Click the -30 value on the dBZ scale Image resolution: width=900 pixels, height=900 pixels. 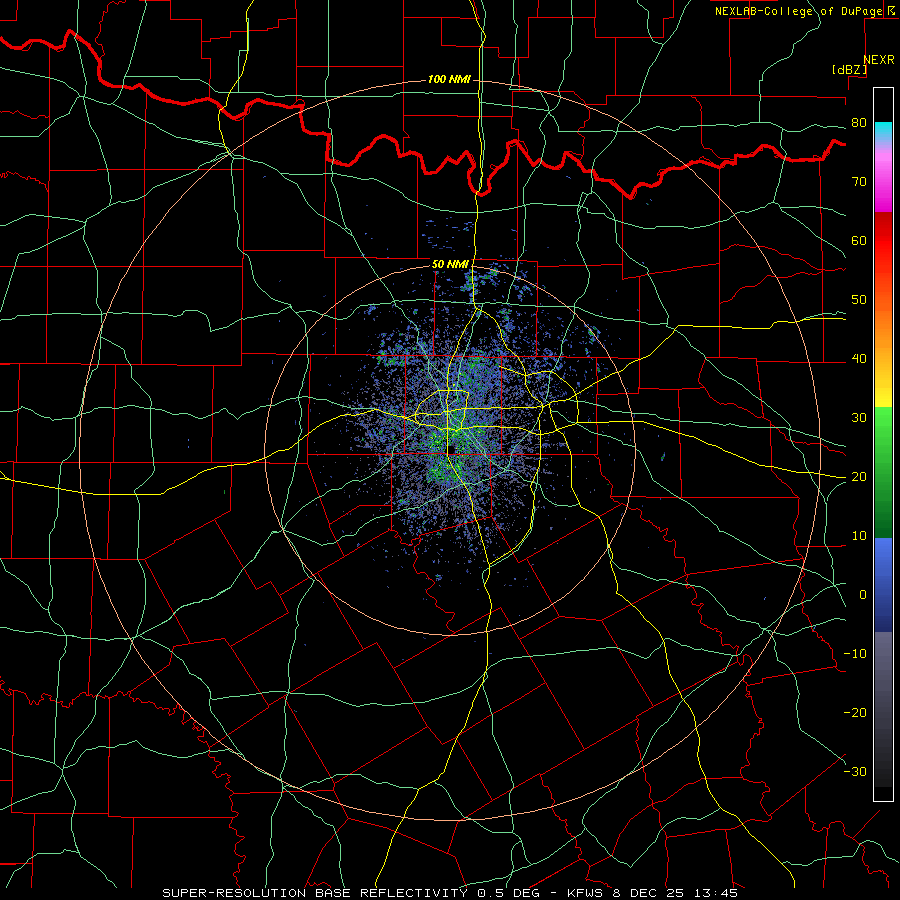855,772
